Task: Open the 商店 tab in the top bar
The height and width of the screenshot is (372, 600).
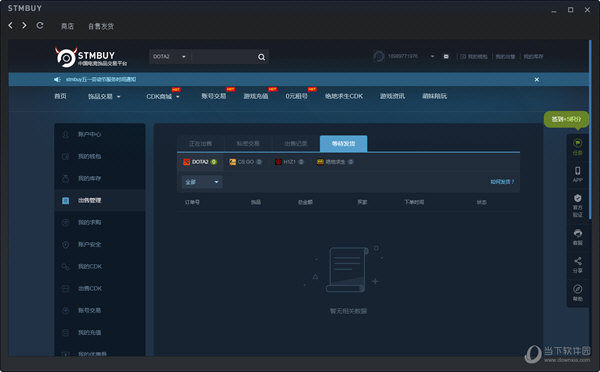Action: coord(67,26)
